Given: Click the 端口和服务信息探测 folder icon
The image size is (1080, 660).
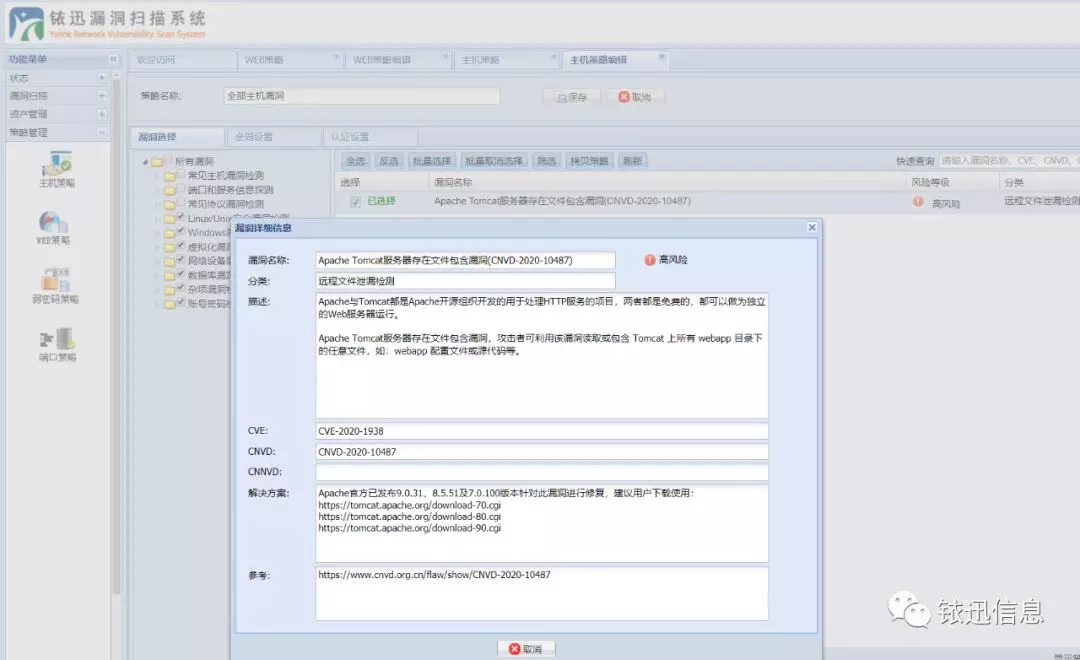Looking at the screenshot, I should (169, 191).
